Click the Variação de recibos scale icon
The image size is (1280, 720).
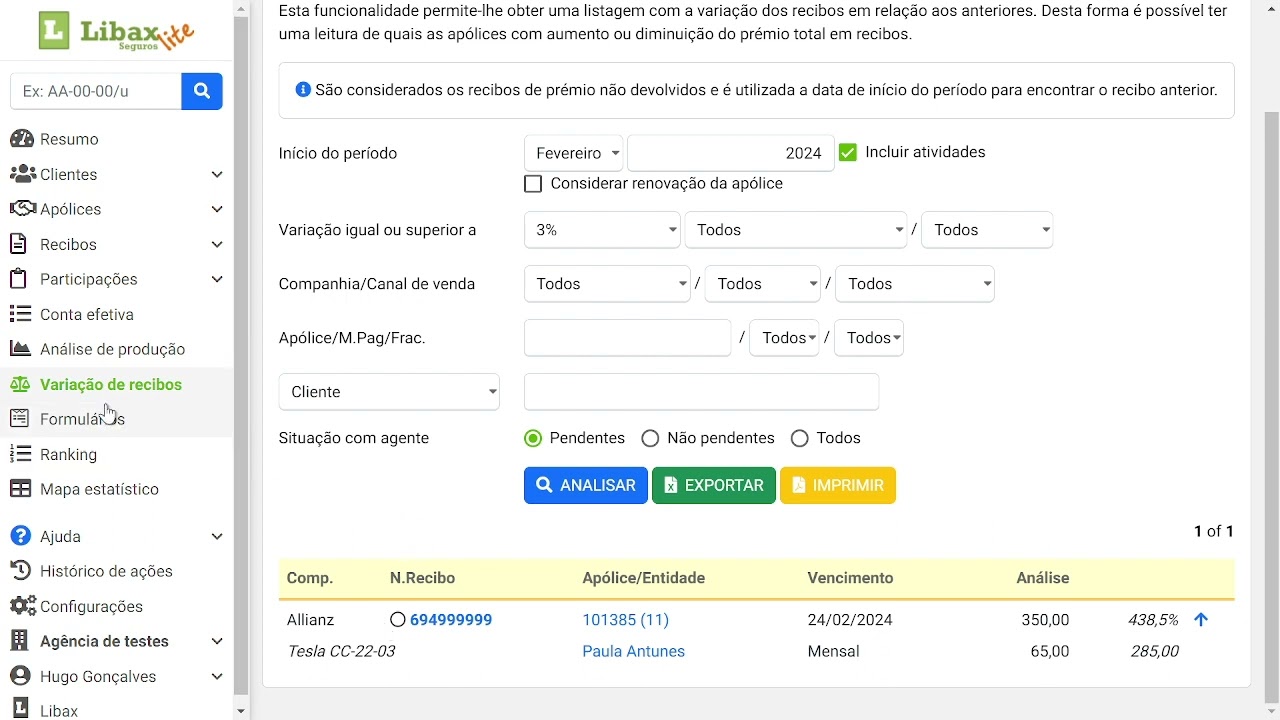20,384
